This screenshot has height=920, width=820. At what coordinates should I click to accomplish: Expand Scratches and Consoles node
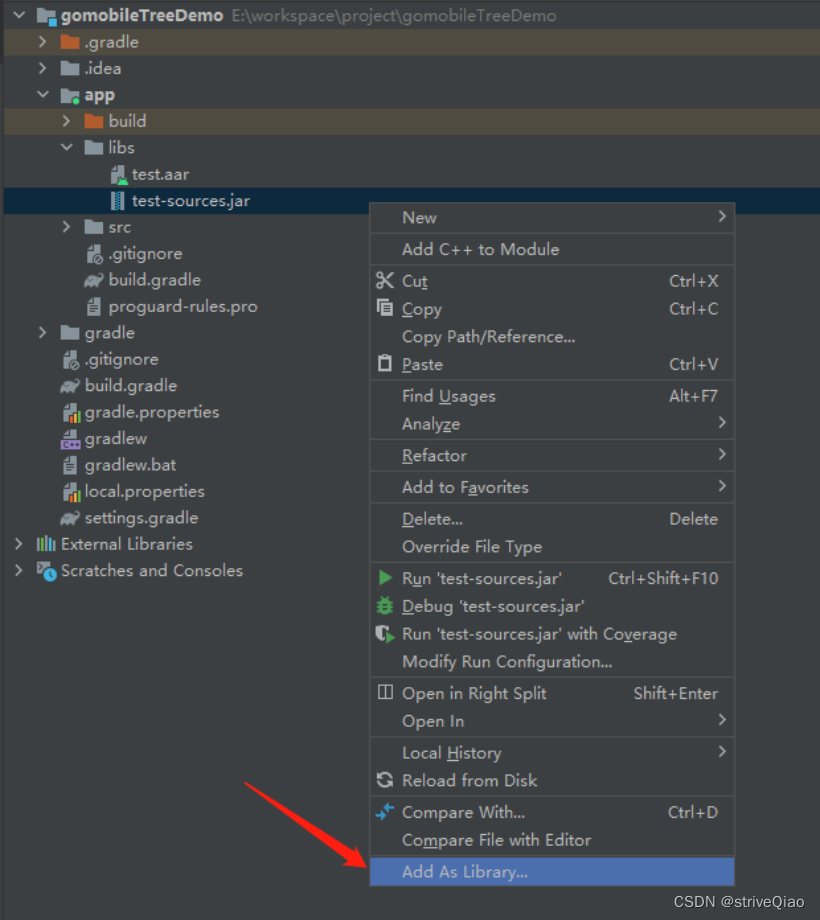click(x=19, y=570)
